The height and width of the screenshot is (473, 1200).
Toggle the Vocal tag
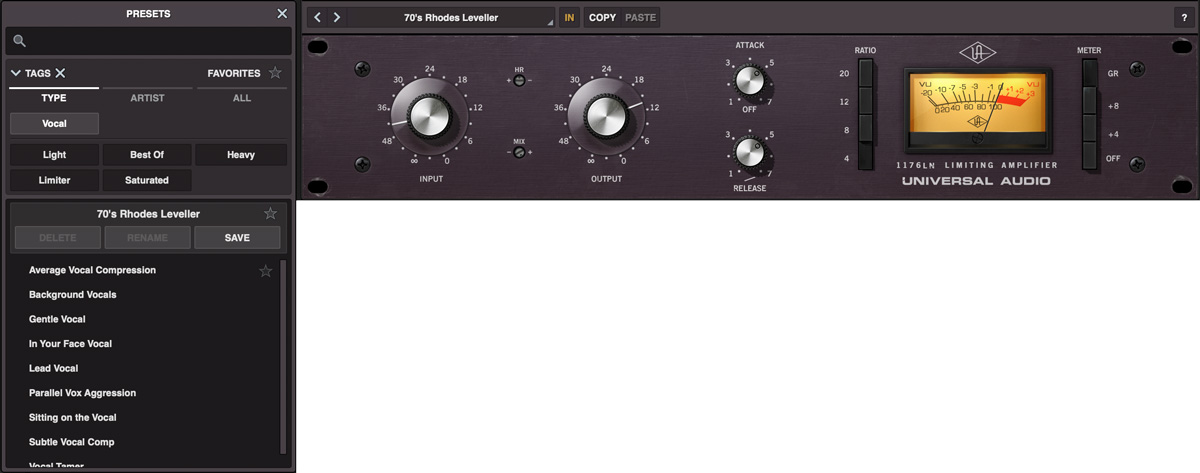pos(54,123)
